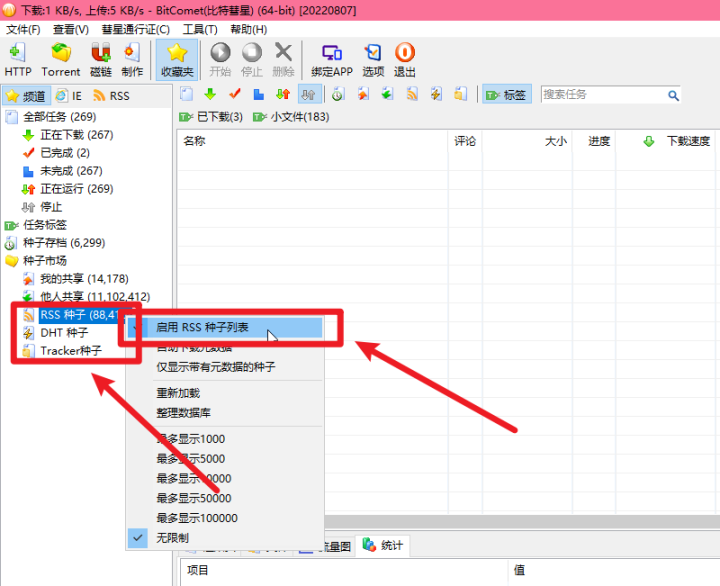Toggle the stopped tasks gray arrows filter
Image resolution: width=720 pixels, height=586 pixels.
point(308,94)
